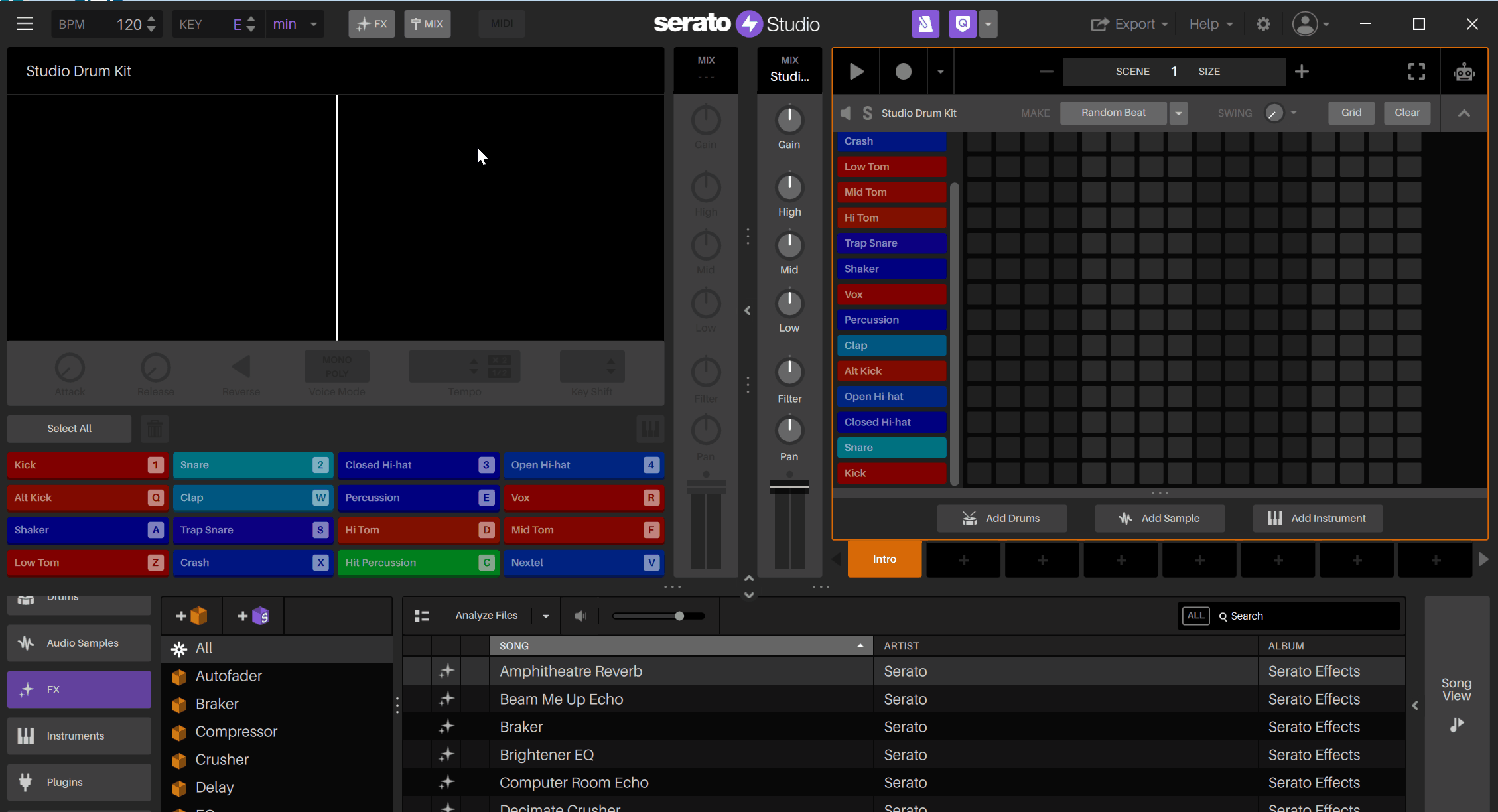Image resolution: width=1498 pixels, height=812 pixels.
Task: Mute the Studio Drum Kit deck speaker
Action: 846,113
